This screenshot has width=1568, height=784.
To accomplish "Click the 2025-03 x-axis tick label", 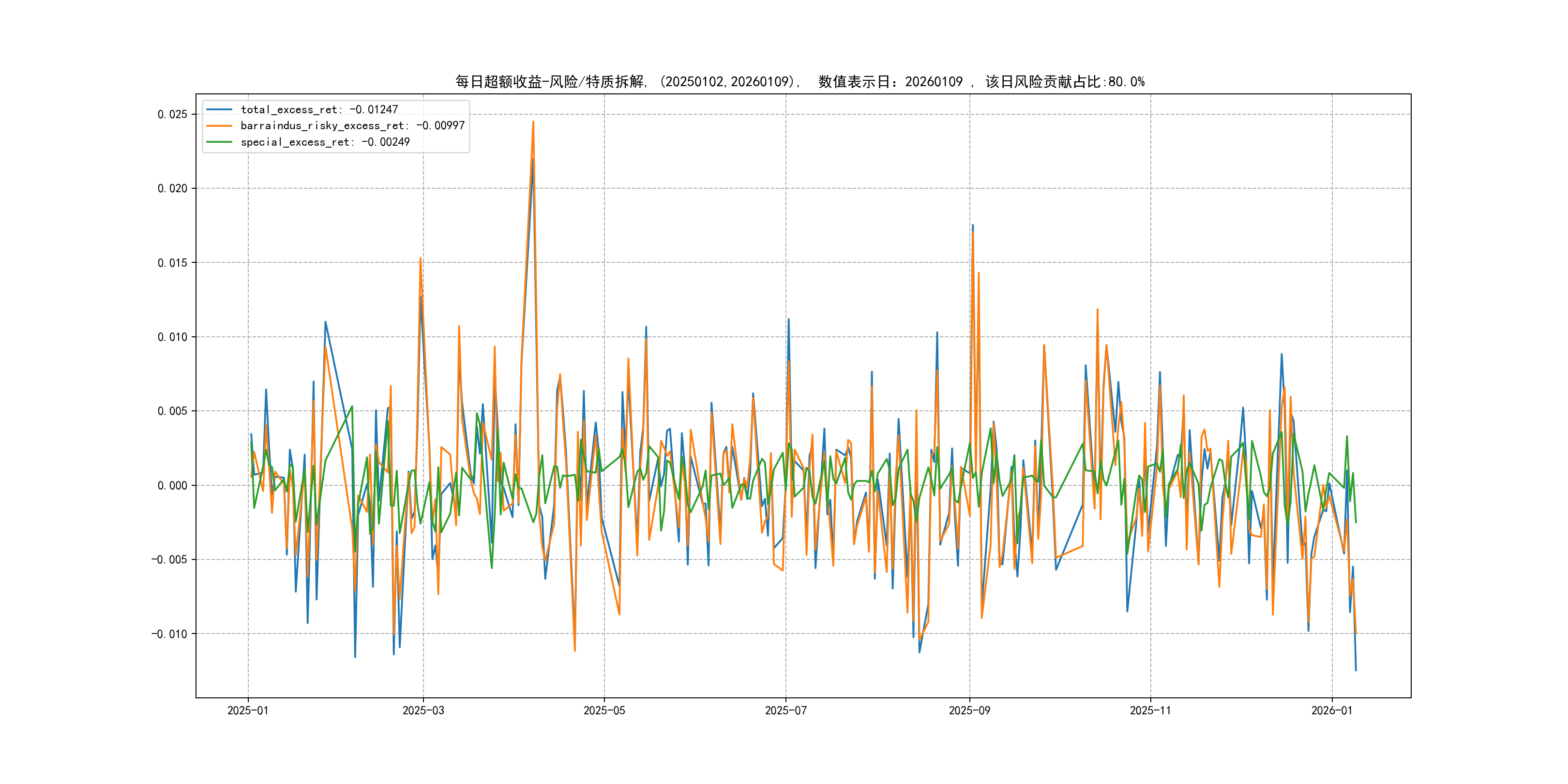I will [x=423, y=710].
